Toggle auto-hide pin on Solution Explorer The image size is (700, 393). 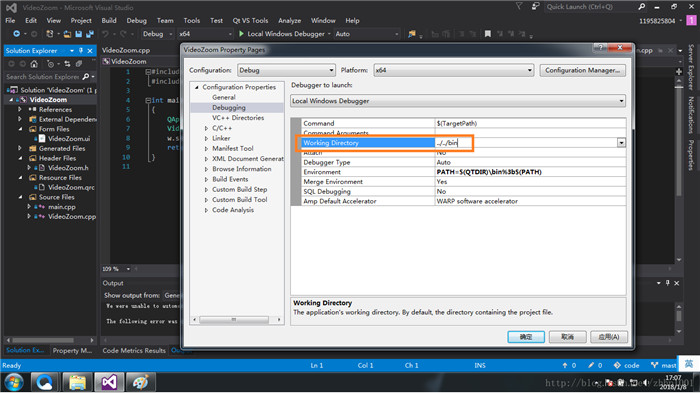[x=81, y=51]
